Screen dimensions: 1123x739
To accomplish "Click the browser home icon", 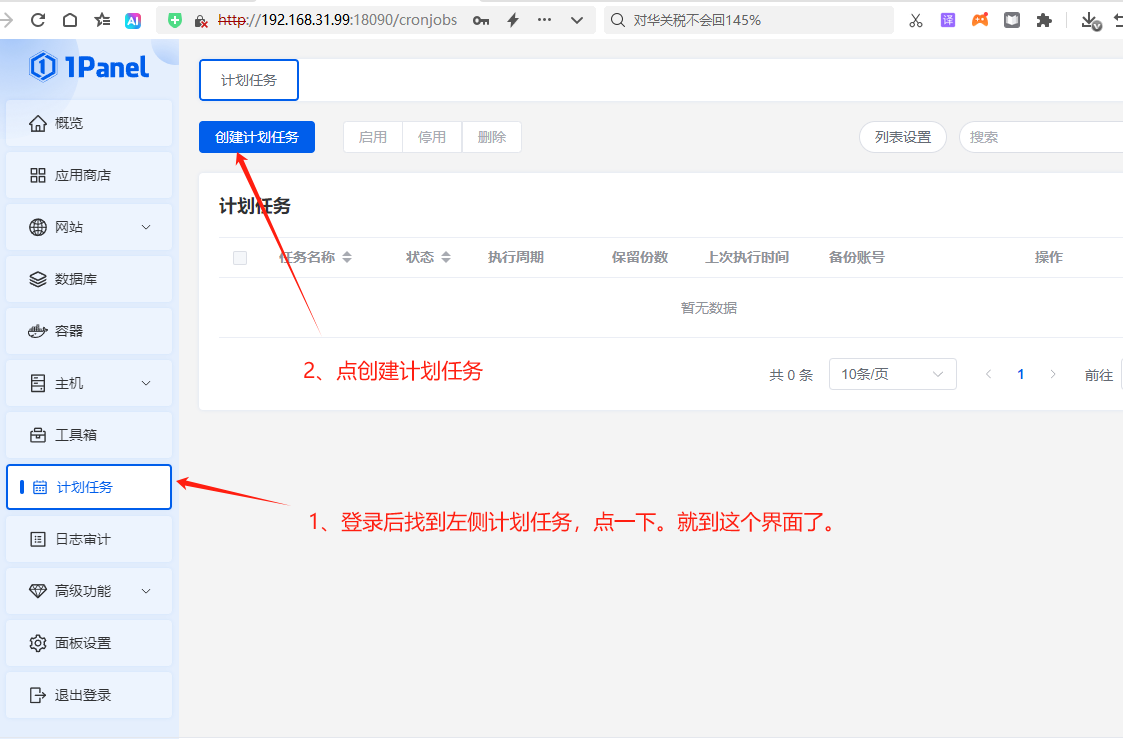I will tap(69, 20).
